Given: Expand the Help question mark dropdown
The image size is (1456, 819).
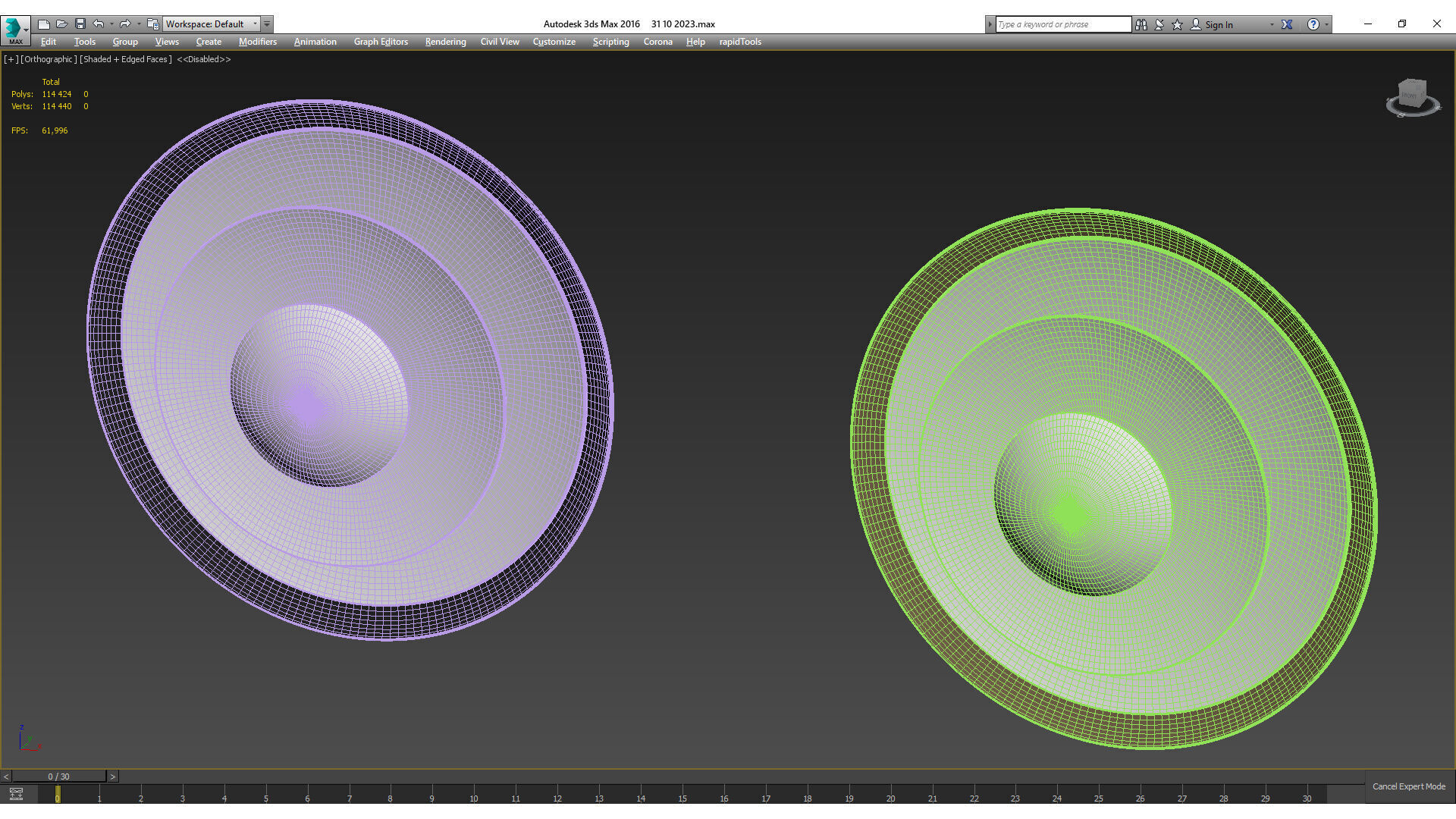Looking at the screenshot, I should click(1326, 24).
